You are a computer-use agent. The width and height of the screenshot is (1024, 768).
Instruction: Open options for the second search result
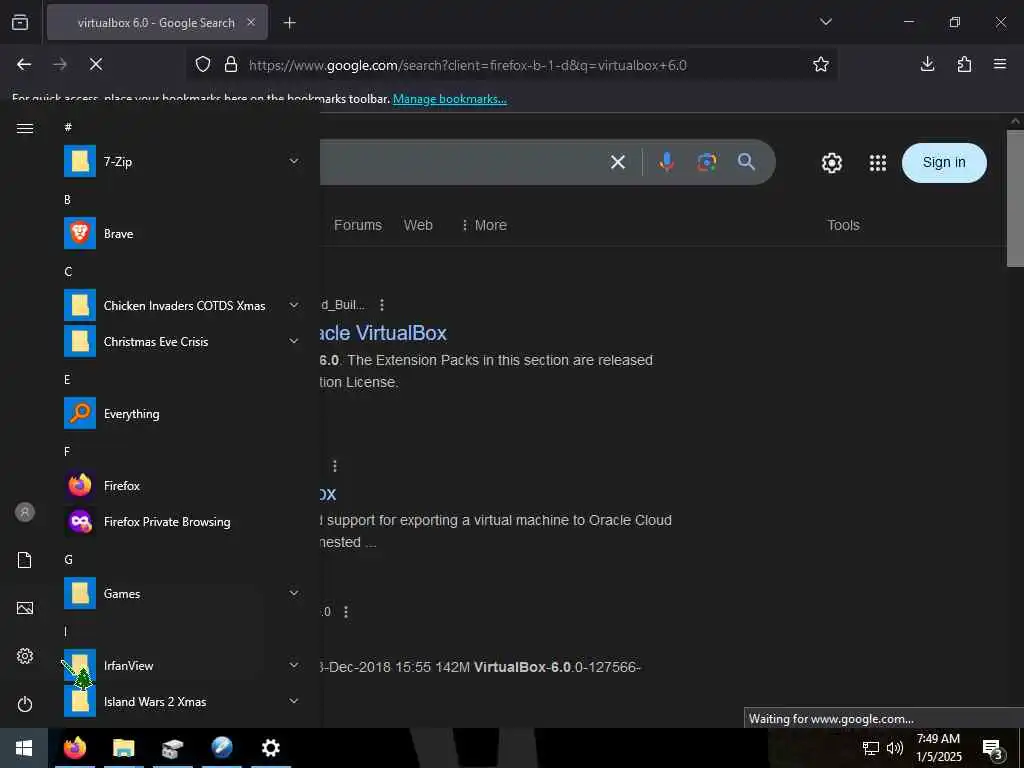pos(335,466)
